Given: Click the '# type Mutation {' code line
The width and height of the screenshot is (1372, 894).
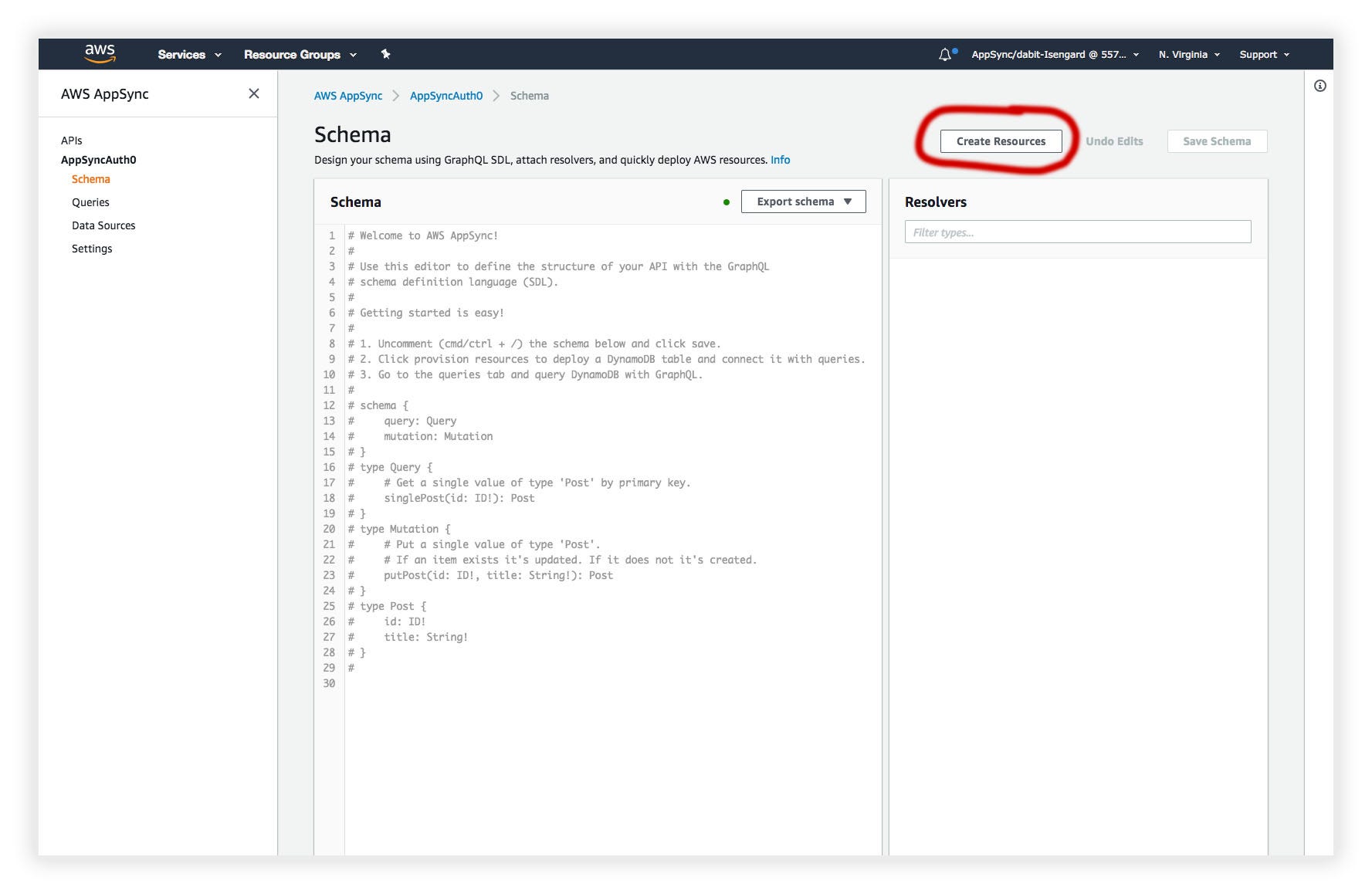Looking at the screenshot, I should (x=399, y=529).
